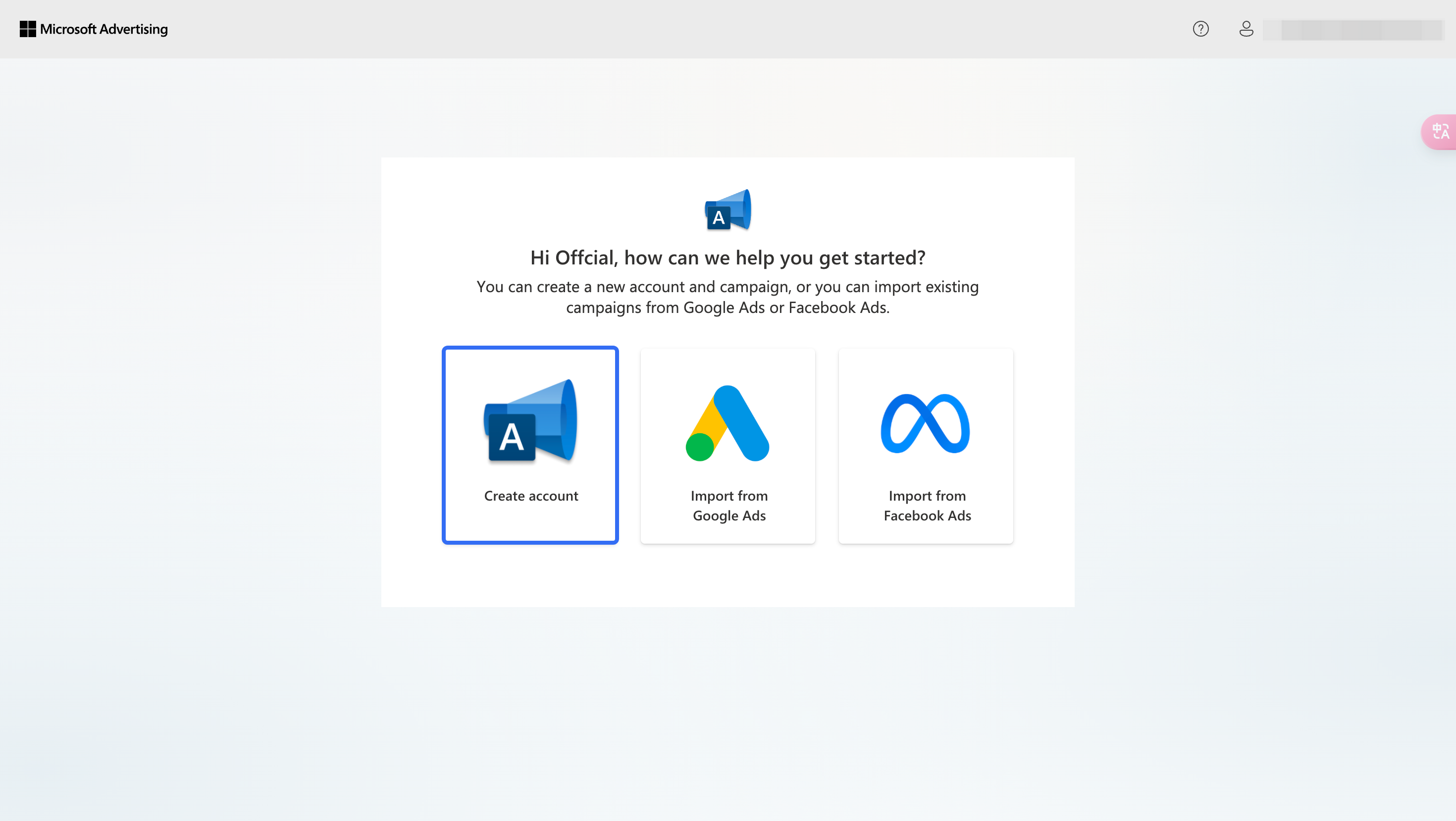Click the 'Create account' label text
Image resolution: width=1456 pixels, height=821 pixels.
[531, 496]
